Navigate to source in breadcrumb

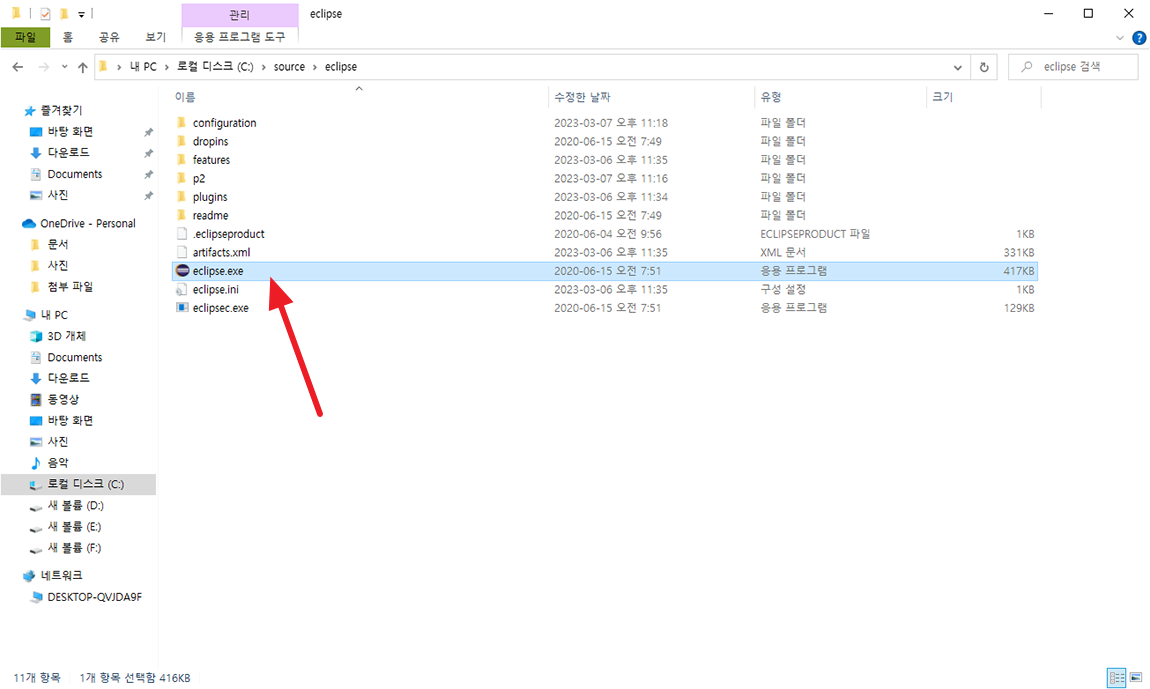289,67
